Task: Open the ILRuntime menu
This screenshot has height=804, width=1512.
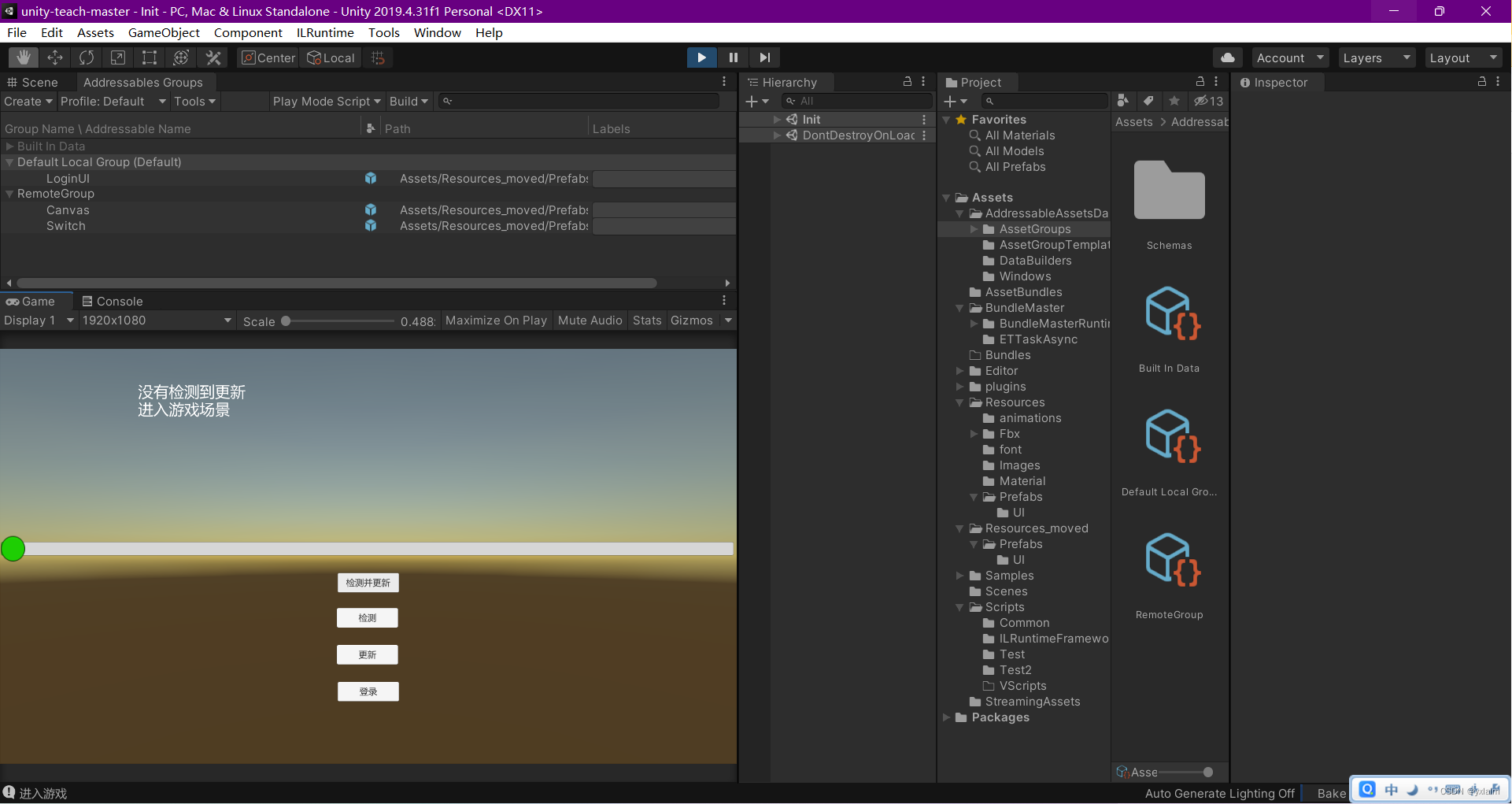Action: tap(325, 32)
